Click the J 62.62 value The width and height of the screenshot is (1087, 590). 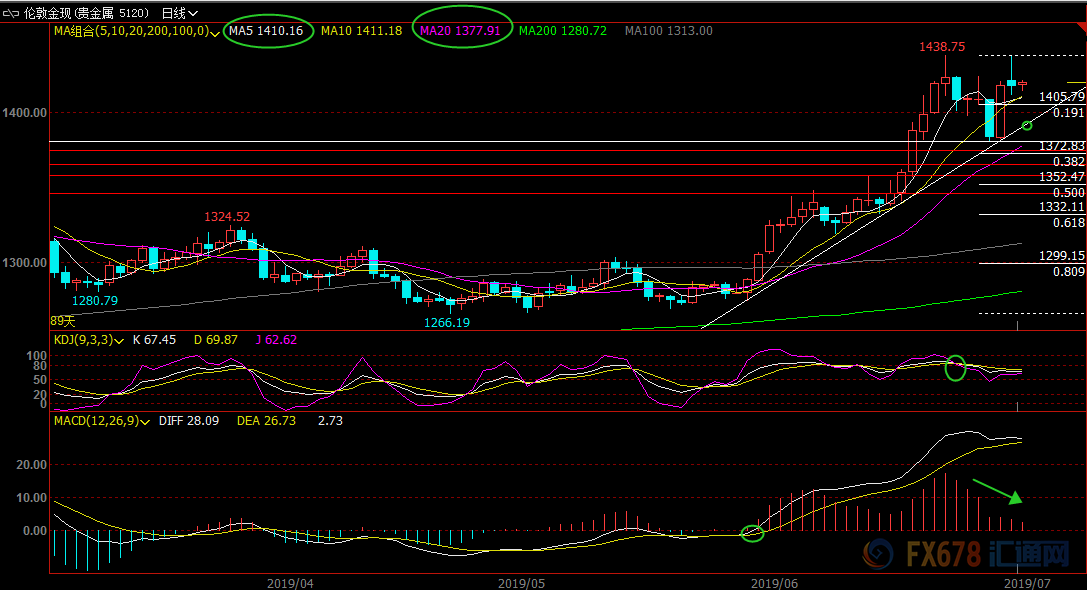pos(276,340)
